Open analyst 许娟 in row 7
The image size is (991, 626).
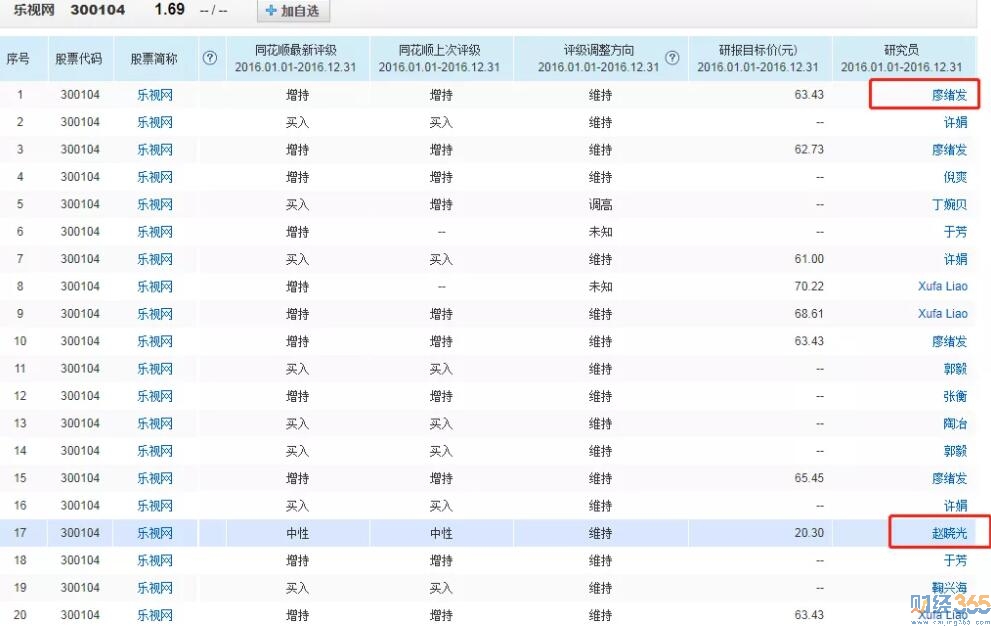click(956, 259)
